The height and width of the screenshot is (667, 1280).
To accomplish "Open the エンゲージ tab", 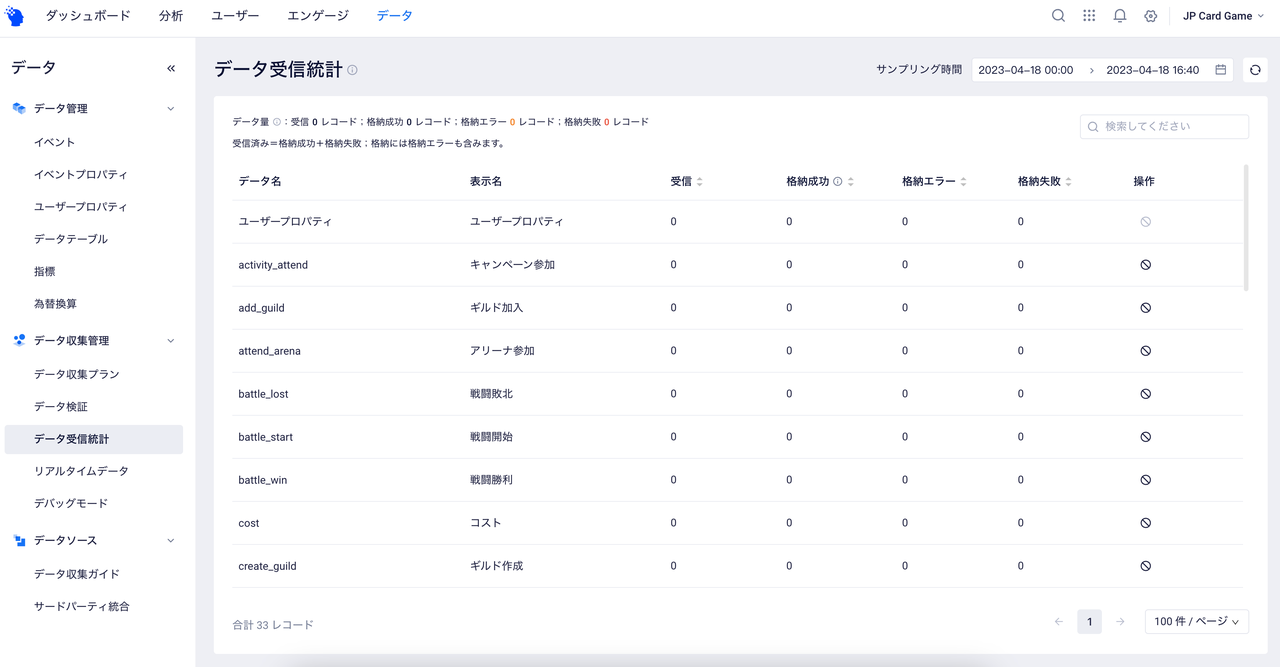I will click(x=318, y=16).
